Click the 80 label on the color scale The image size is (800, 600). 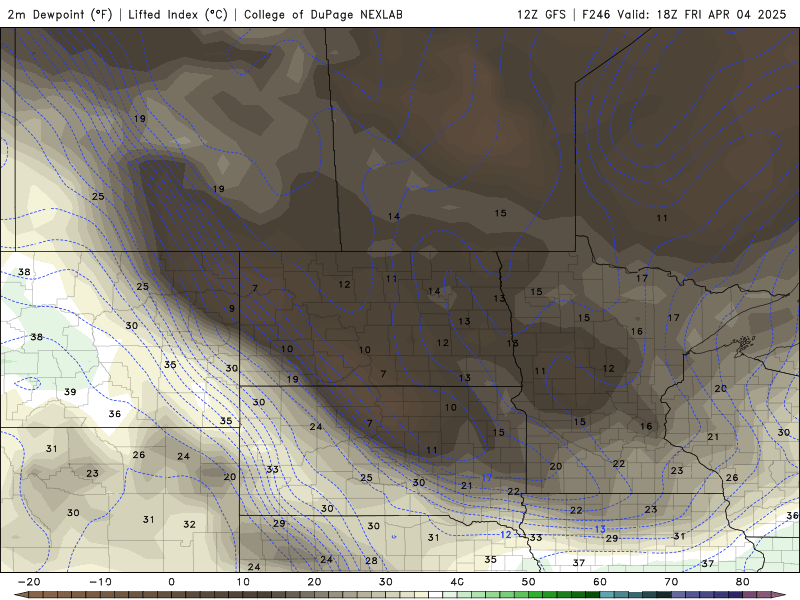[743, 582]
